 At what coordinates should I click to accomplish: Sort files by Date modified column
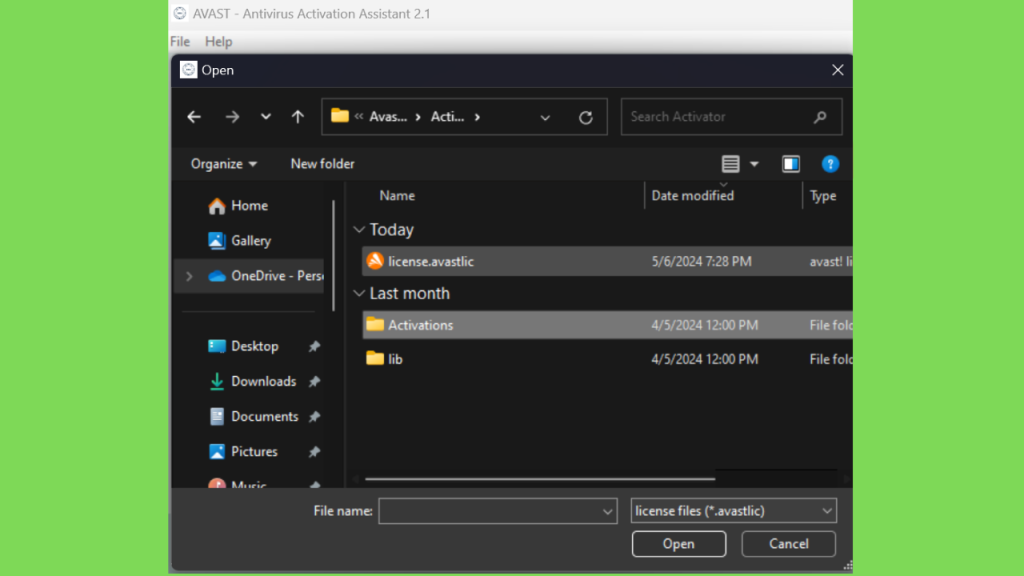692,195
